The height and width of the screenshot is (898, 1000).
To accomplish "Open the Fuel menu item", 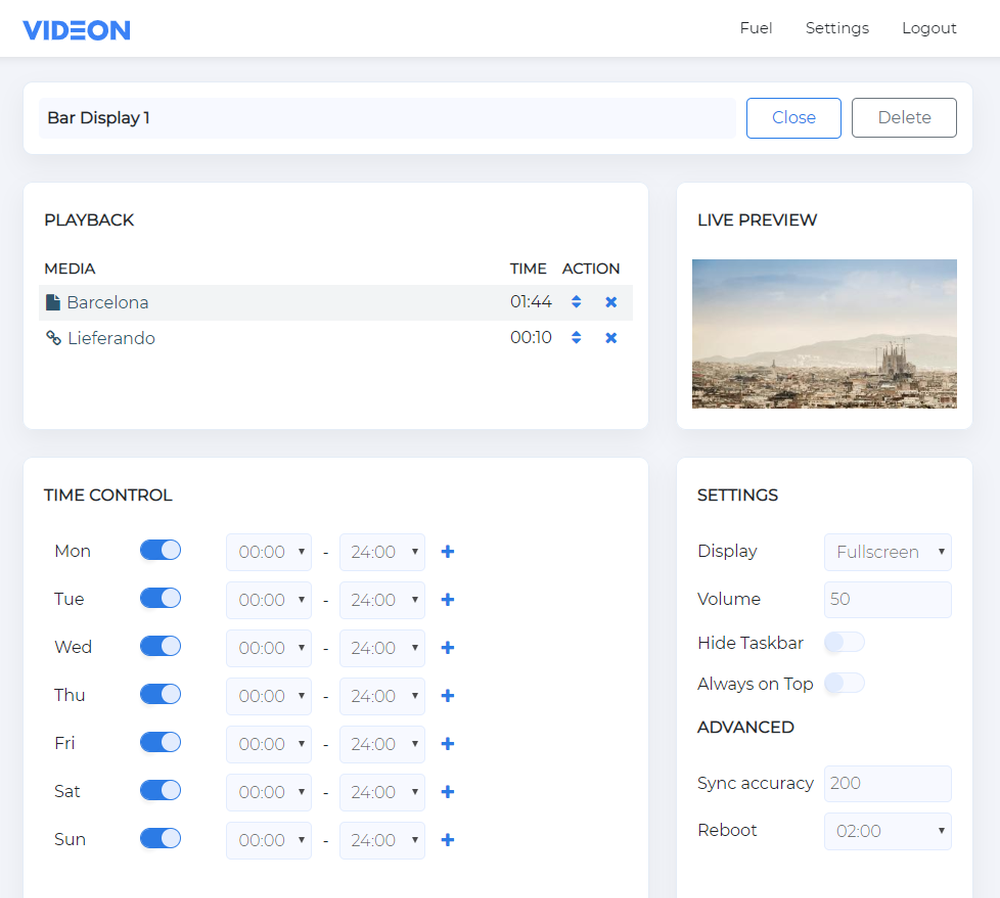I will coord(756,28).
